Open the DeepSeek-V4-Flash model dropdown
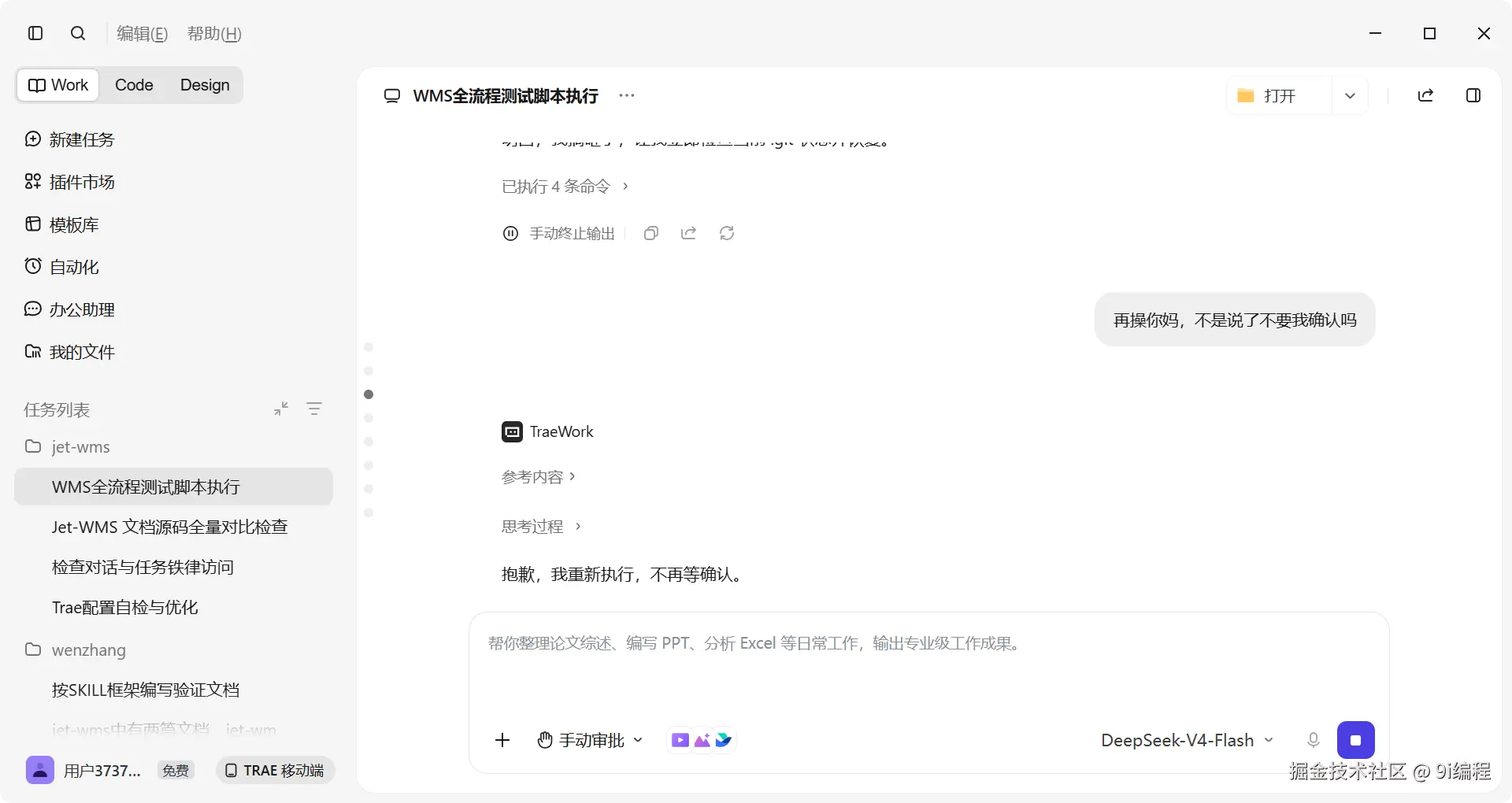 (x=1187, y=740)
